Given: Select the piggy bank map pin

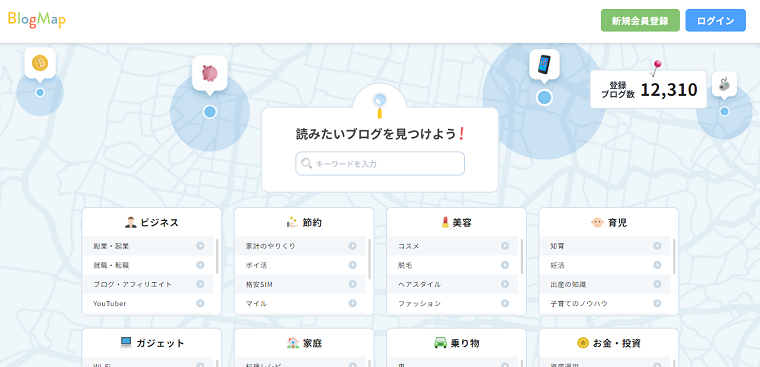Looking at the screenshot, I should point(209,74).
